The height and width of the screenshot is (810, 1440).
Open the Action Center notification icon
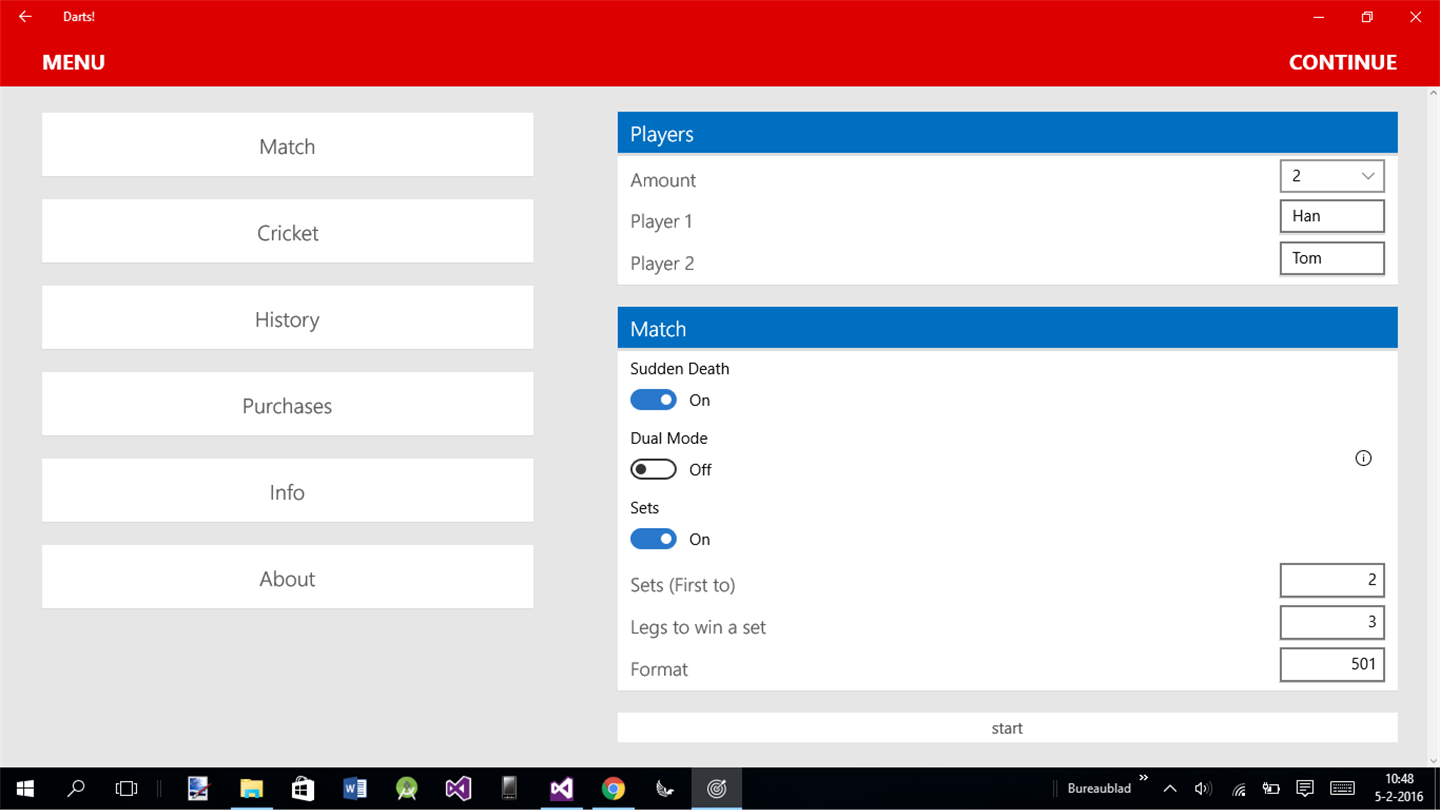point(1304,789)
